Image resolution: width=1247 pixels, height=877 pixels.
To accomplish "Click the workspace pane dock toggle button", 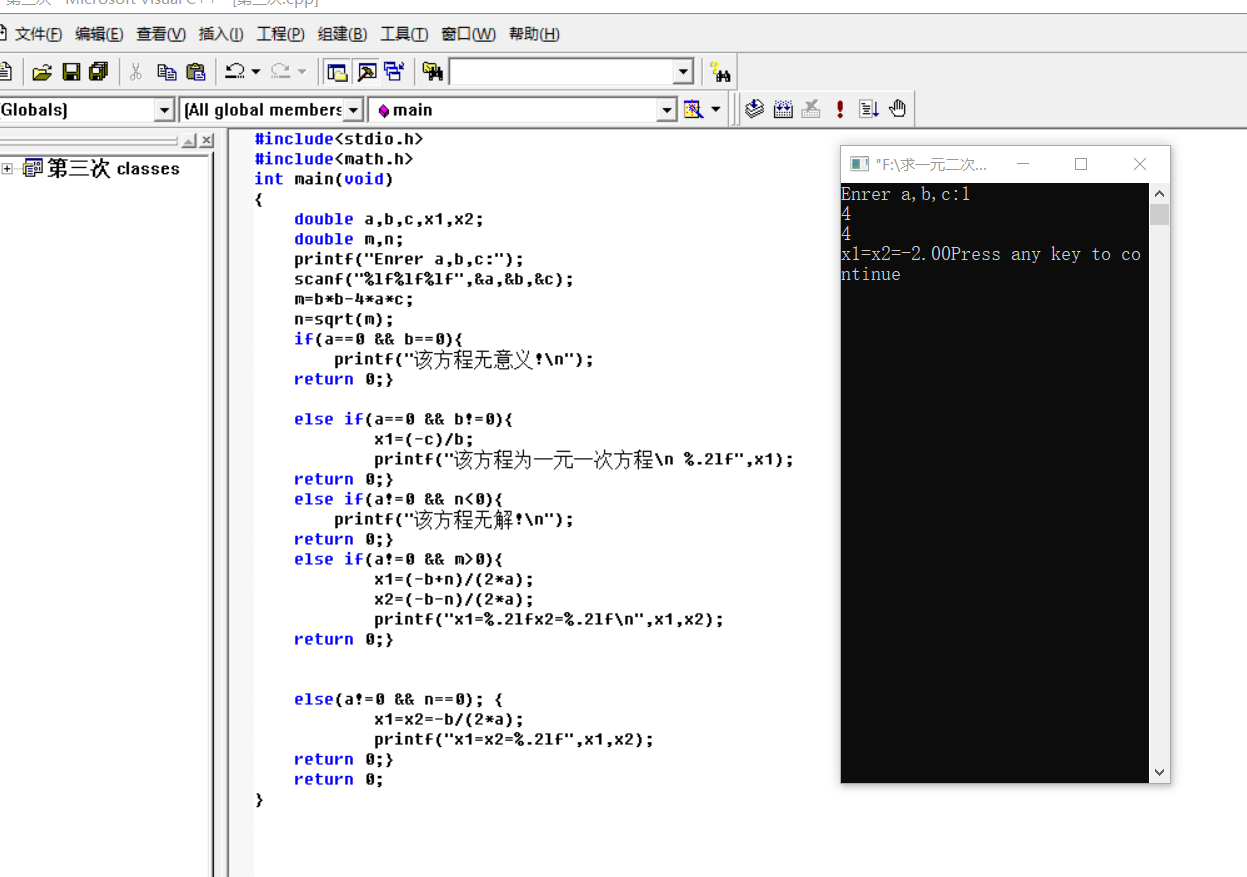I will [x=189, y=141].
